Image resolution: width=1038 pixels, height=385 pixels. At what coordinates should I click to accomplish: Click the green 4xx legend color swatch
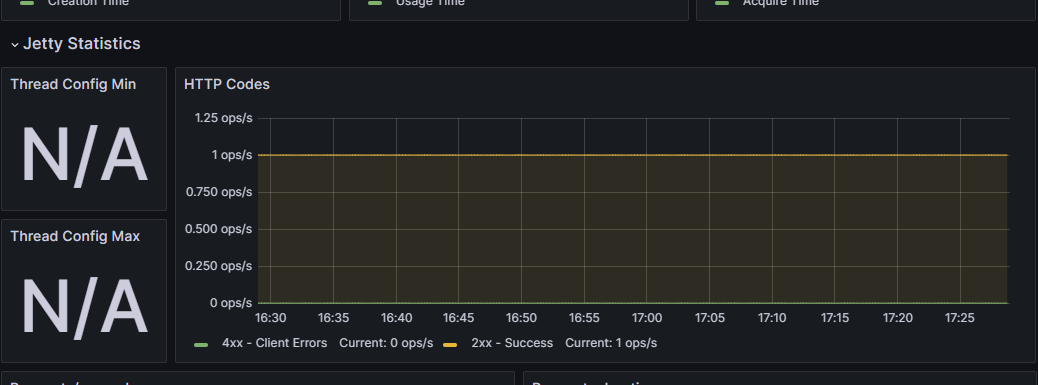(x=201, y=345)
